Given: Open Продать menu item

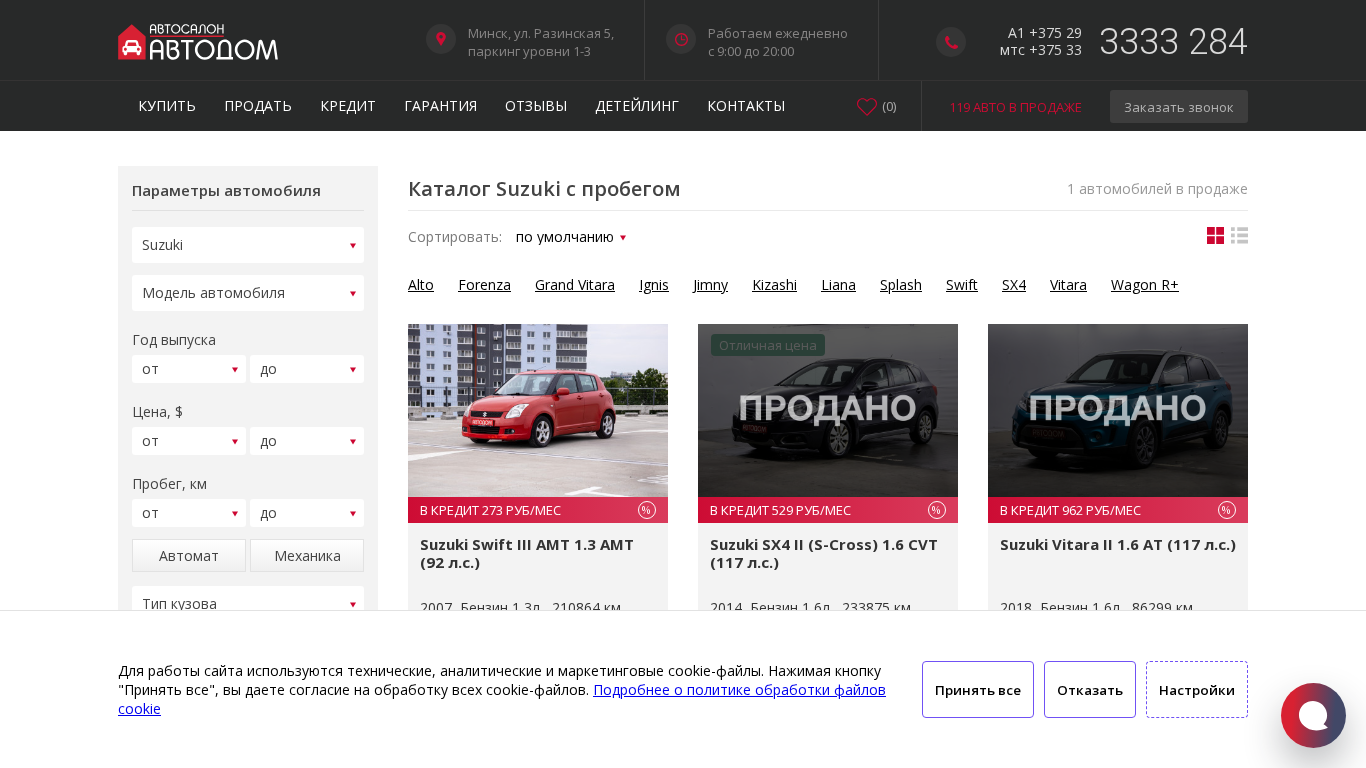Looking at the screenshot, I should pos(258,106).
